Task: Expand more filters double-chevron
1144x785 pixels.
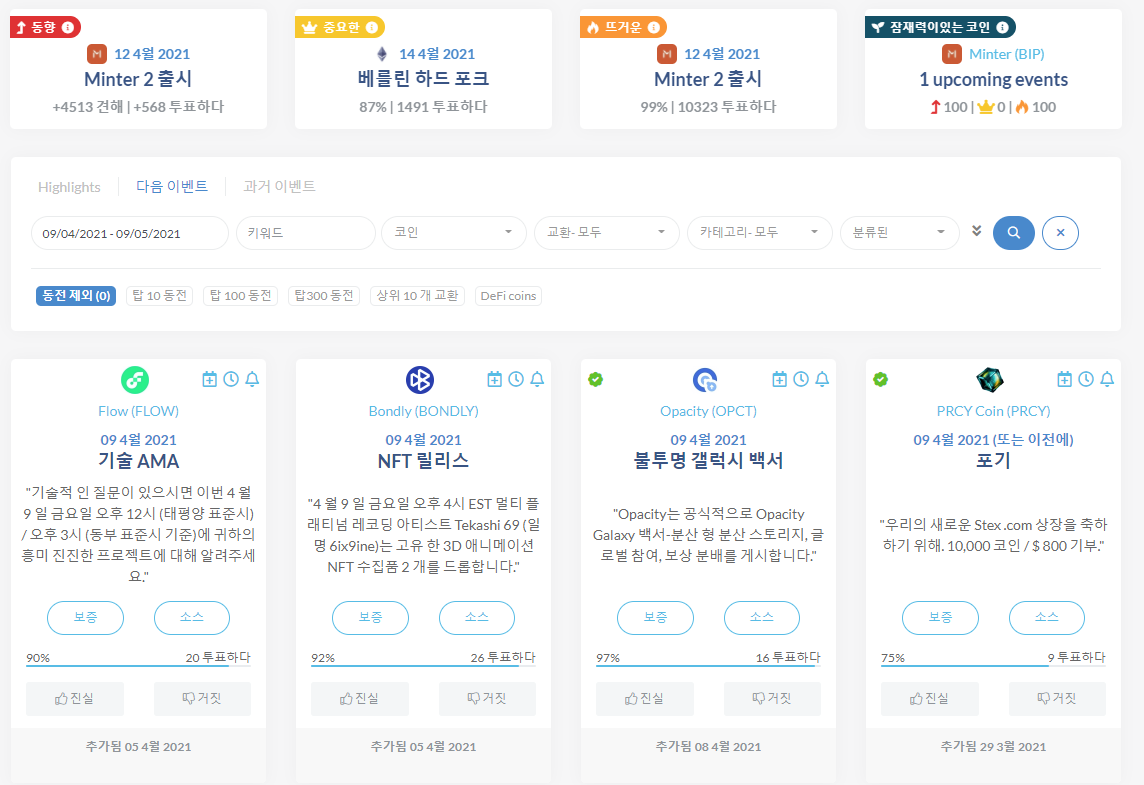Action: (976, 231)
